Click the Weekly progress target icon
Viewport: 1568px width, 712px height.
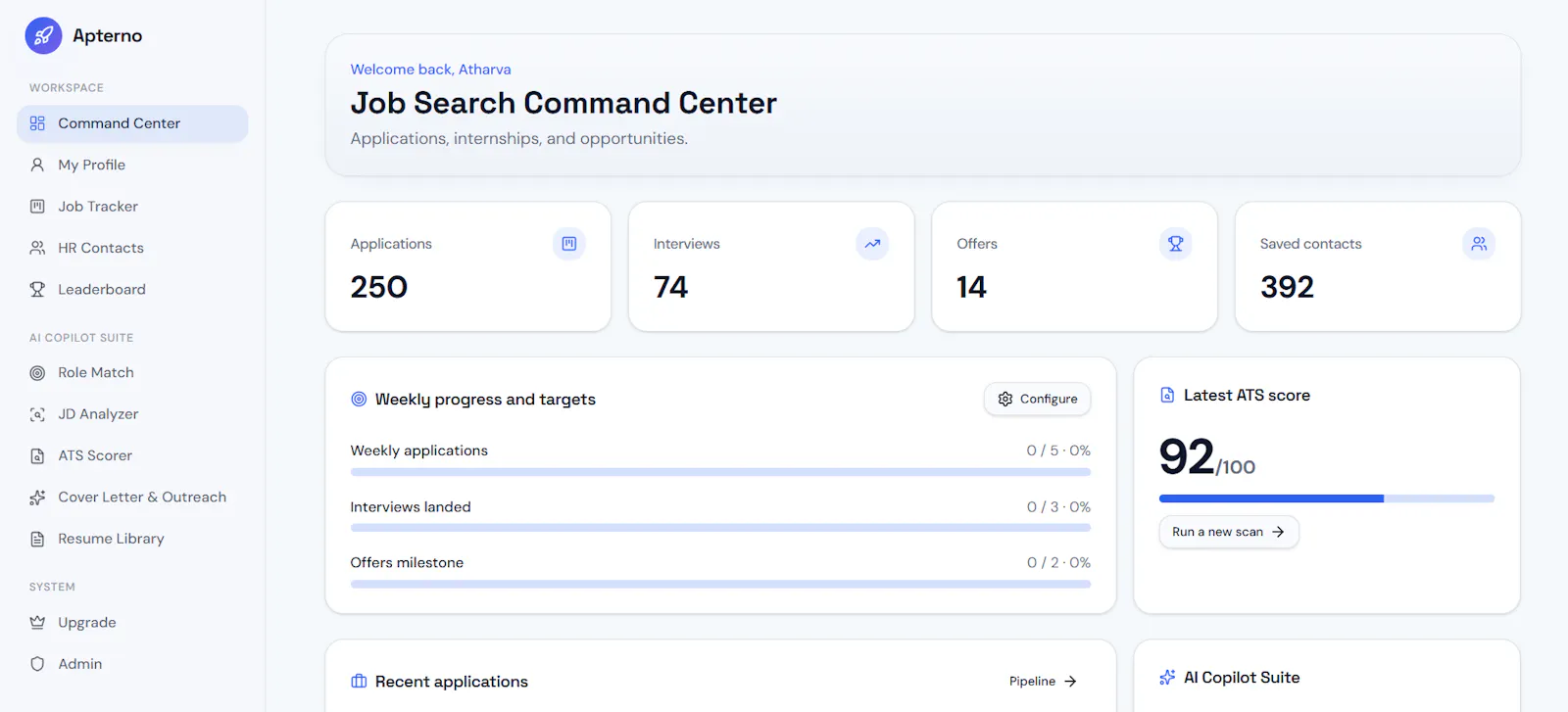pyautogui.click(x=359, y=399)
